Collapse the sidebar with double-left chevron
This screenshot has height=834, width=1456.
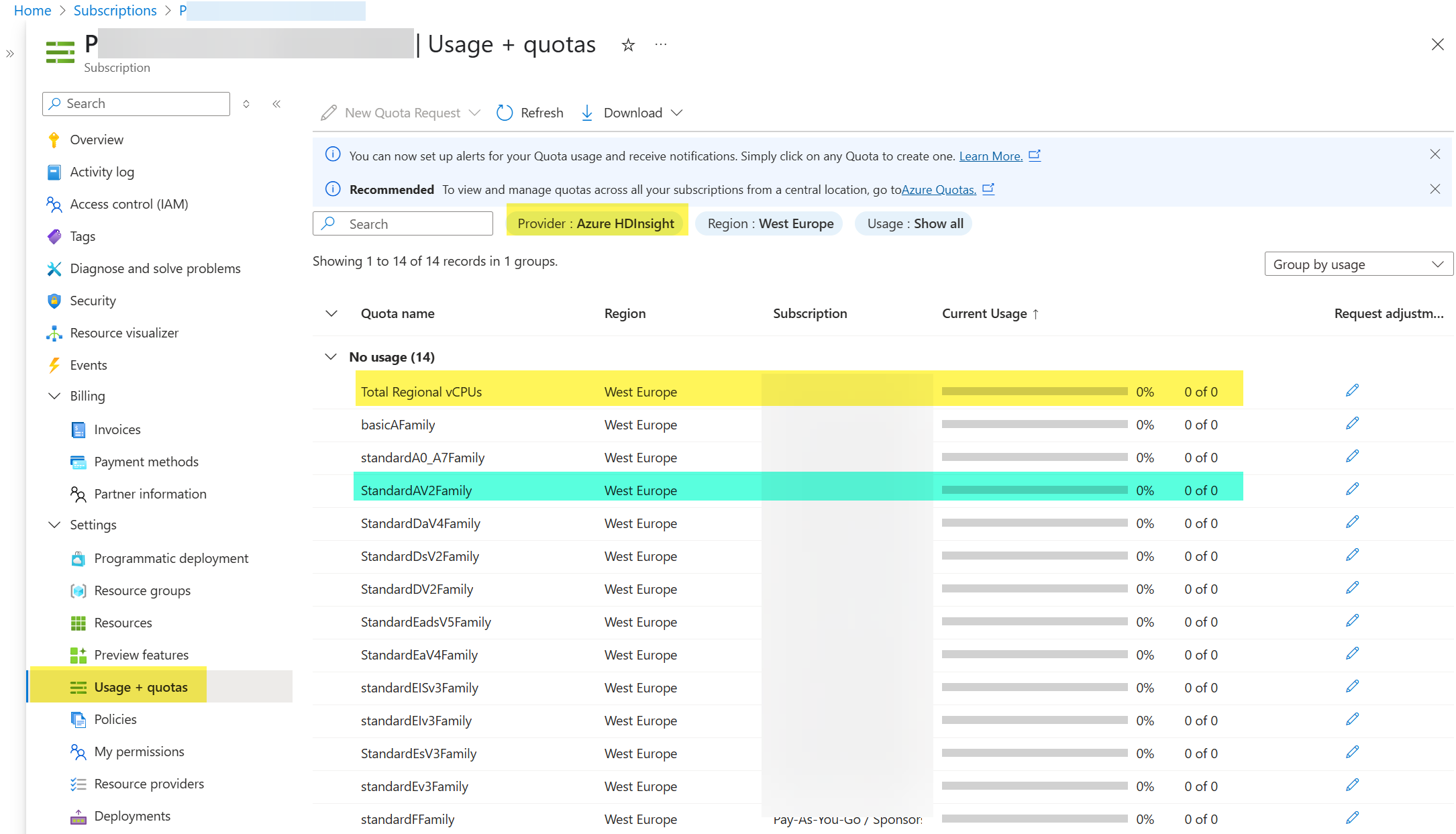tap(276, 104)
